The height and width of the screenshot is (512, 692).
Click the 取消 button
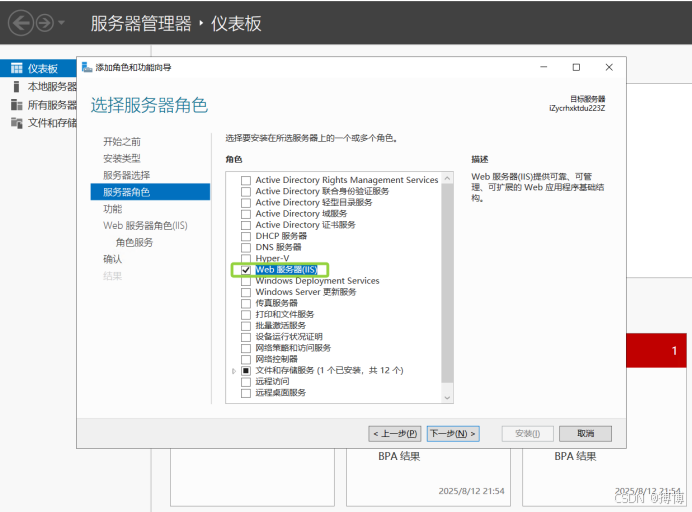(585, 433)
